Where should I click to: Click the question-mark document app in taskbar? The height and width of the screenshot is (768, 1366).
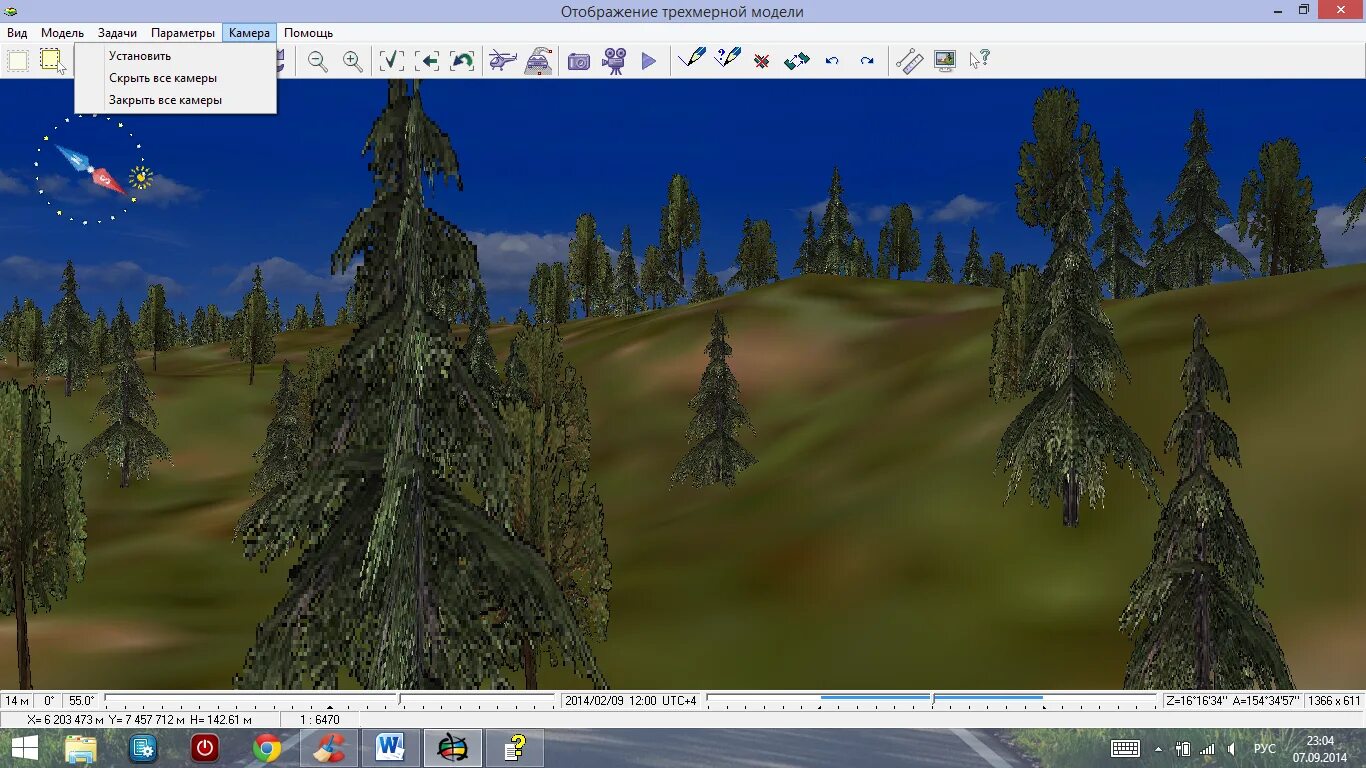515,748
